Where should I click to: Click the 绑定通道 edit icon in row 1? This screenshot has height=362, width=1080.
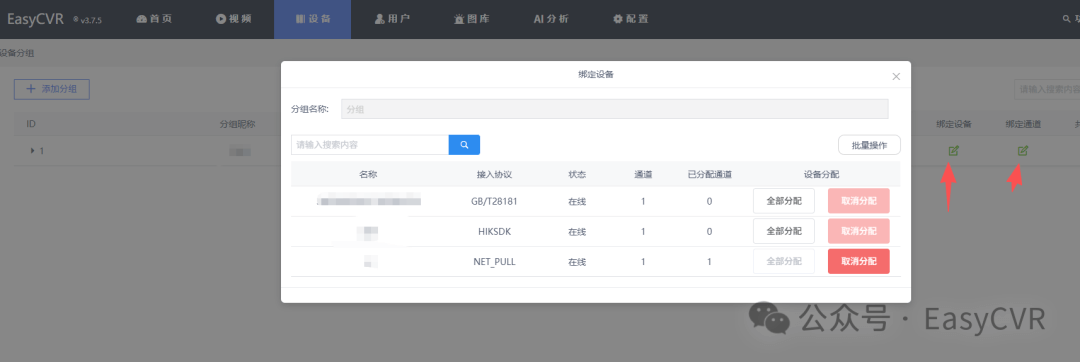(x=1023, y=151)
